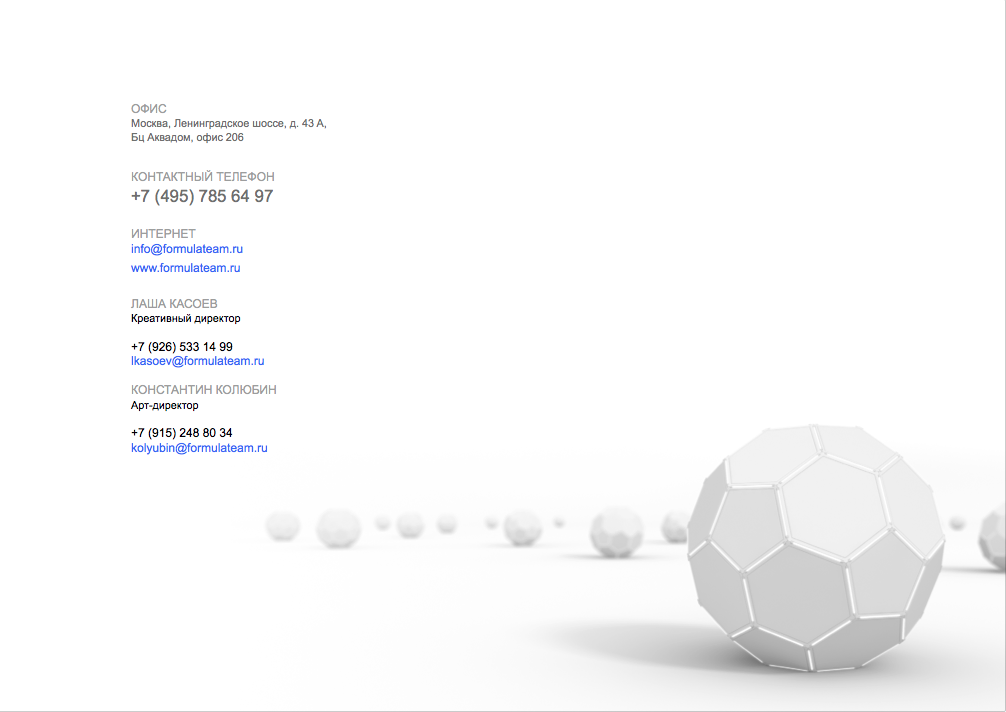
Task: Click the lkasoev@formulateam.ru email address
Action: tap(198, 361)
